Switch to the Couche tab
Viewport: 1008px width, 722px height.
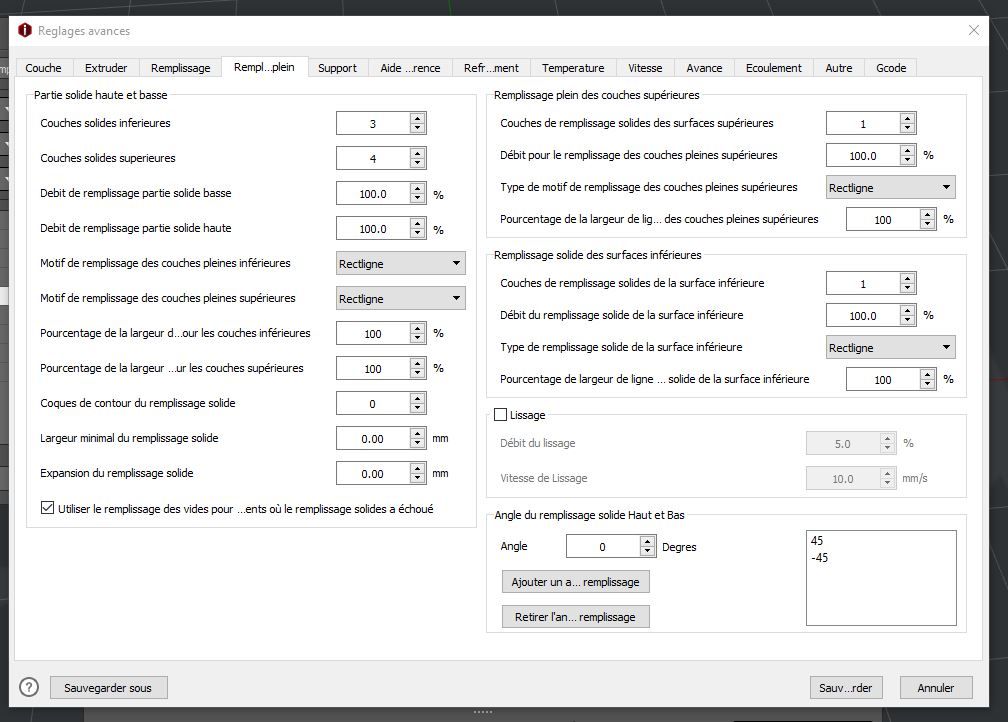pos(43,68)
